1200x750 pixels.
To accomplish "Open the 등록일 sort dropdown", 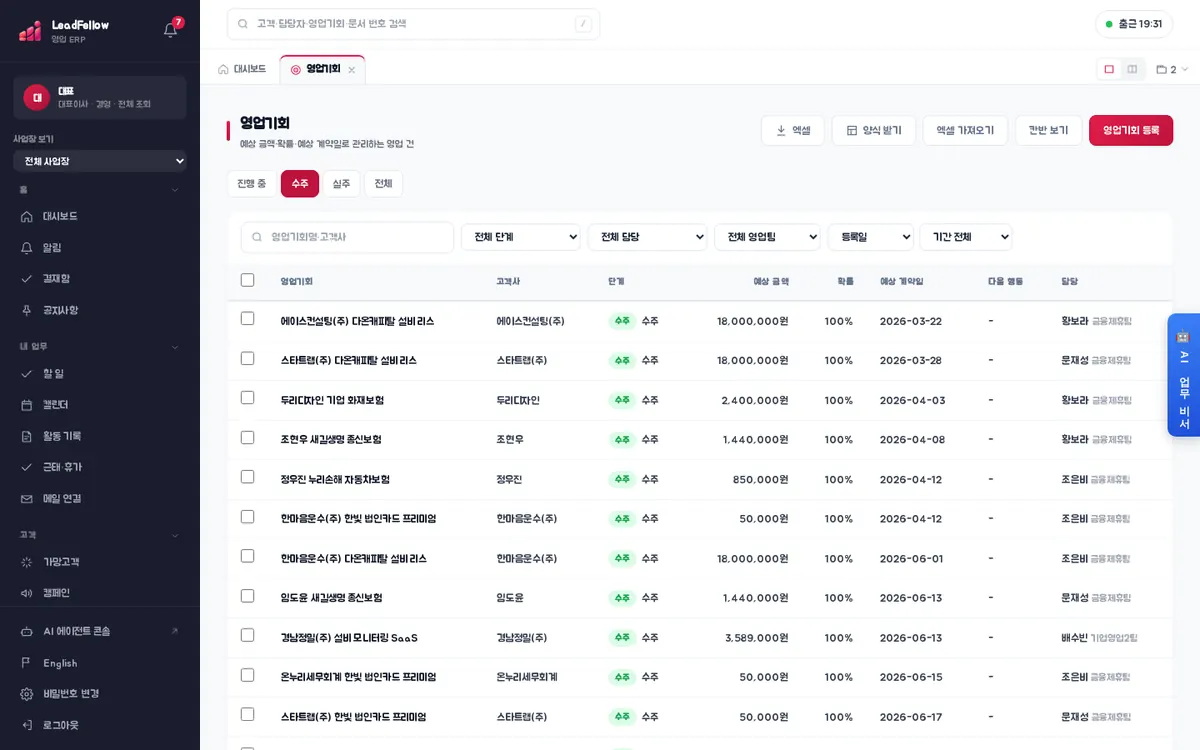I will pos(871,237).
